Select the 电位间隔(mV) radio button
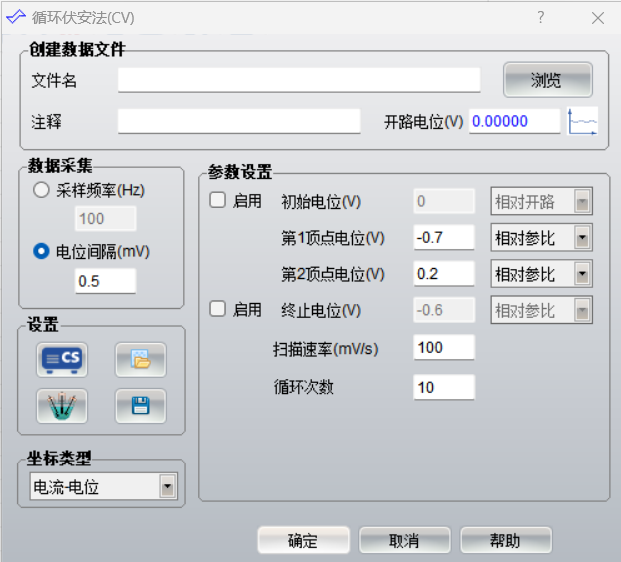This screenshot has height=562, width=621. point(41,251)
